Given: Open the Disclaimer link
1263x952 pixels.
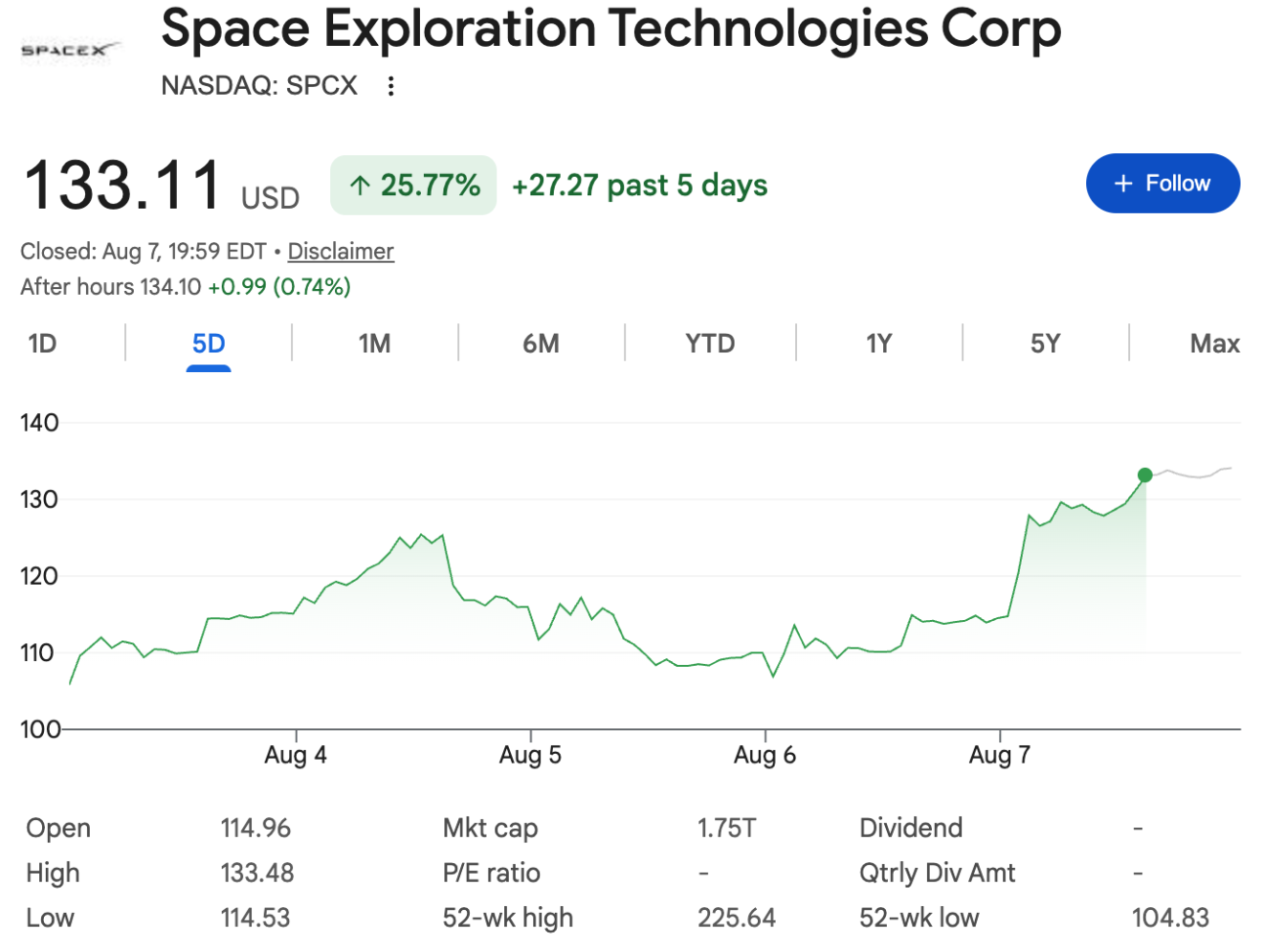Looking at the screenshot, I should 341,251.
